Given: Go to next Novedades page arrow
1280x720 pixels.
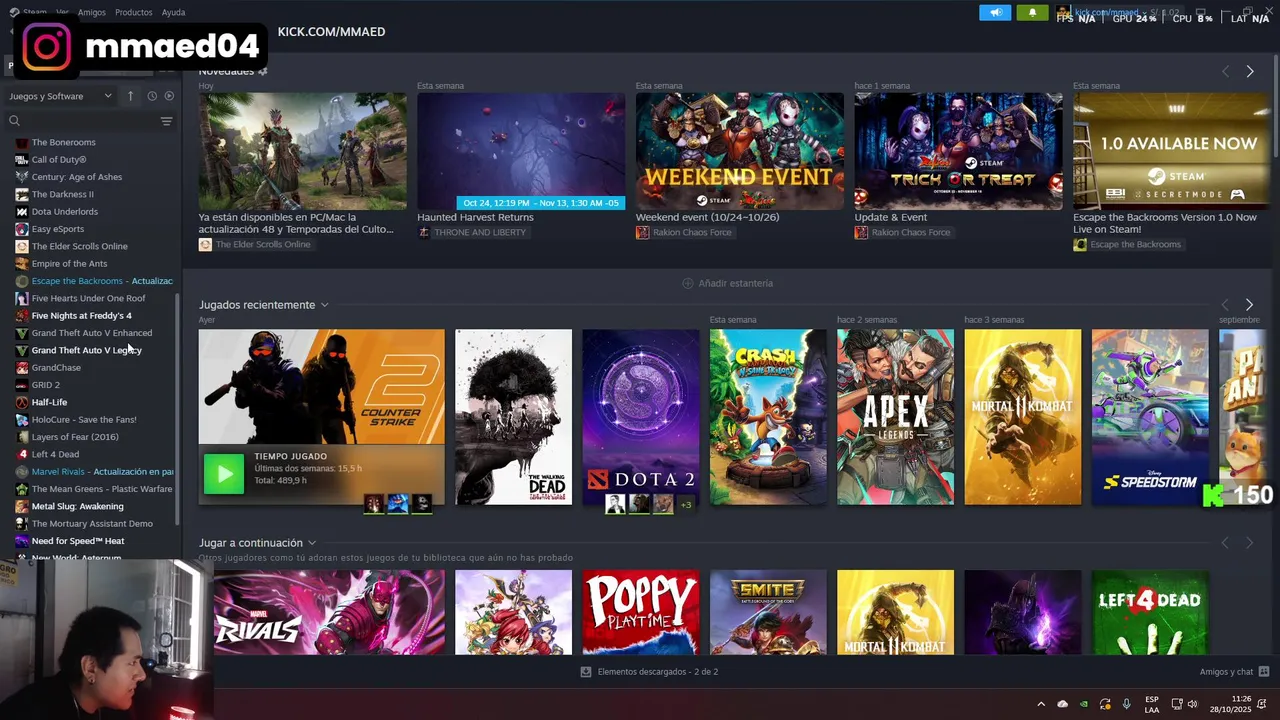Looking at the screenshot, I should [x=1249, y=71].
